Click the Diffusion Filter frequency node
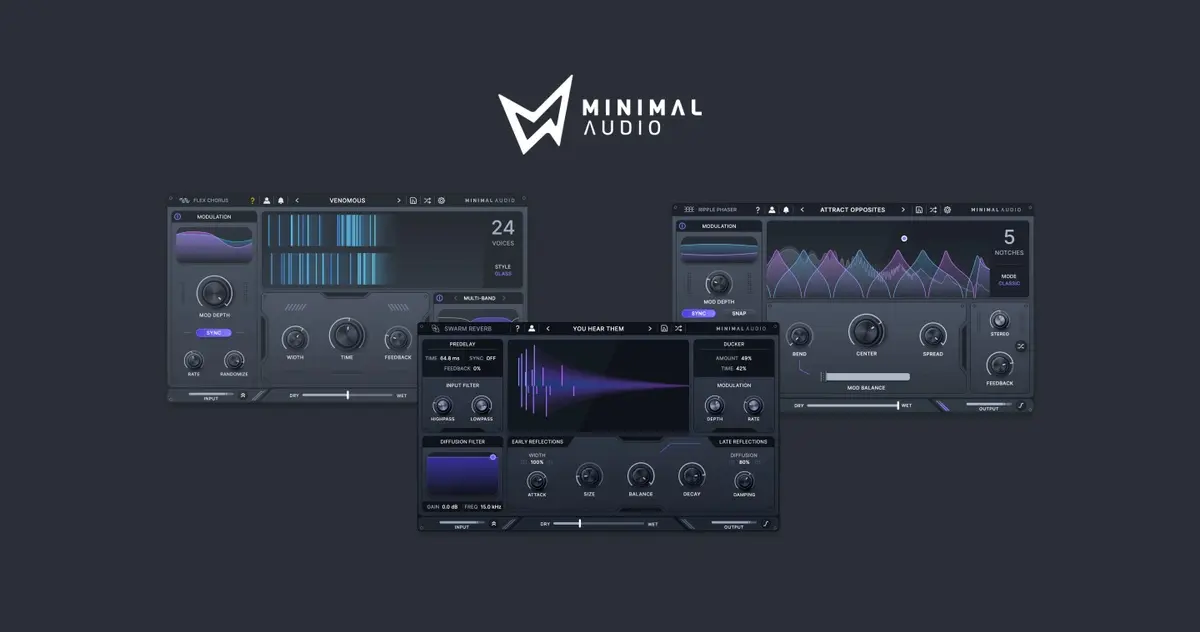 (x=493, y=457)
